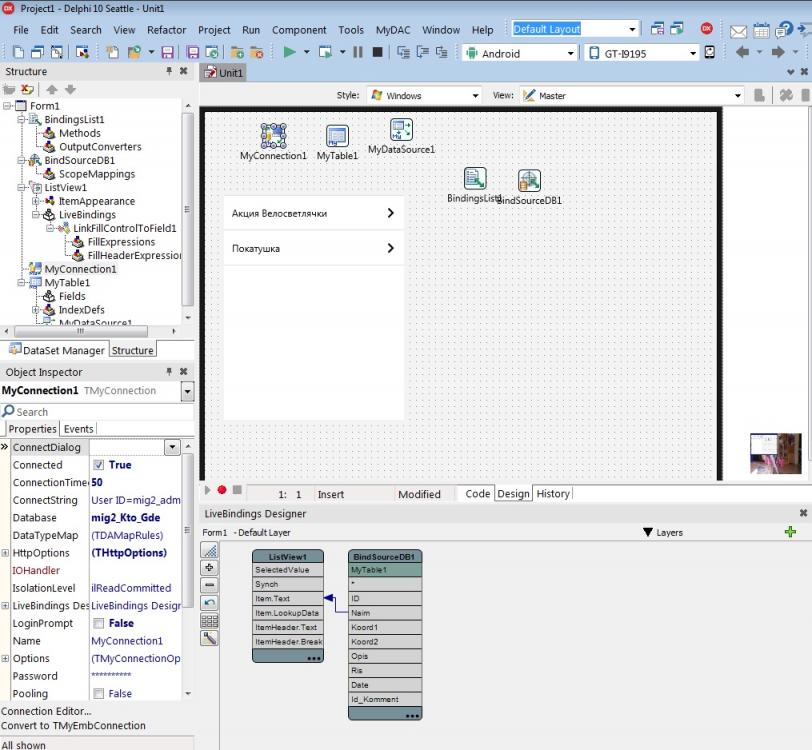Switch to the Code tab
This screenshot has width=812, height=750.
477,494
